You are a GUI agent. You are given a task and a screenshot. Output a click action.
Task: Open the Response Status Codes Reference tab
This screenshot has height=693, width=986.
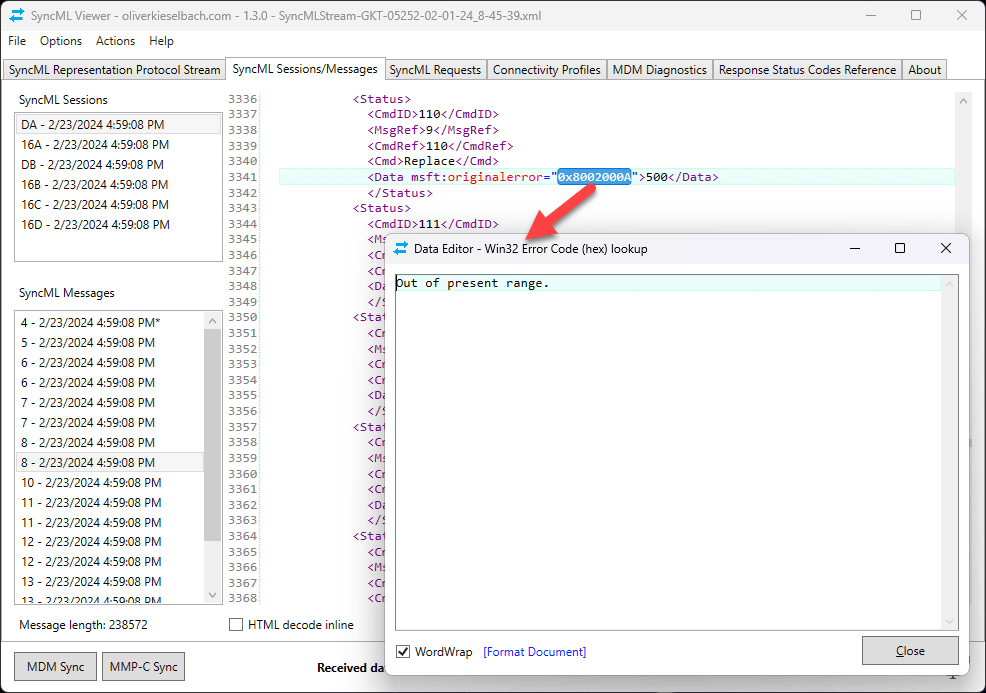(x=806, y=70)
